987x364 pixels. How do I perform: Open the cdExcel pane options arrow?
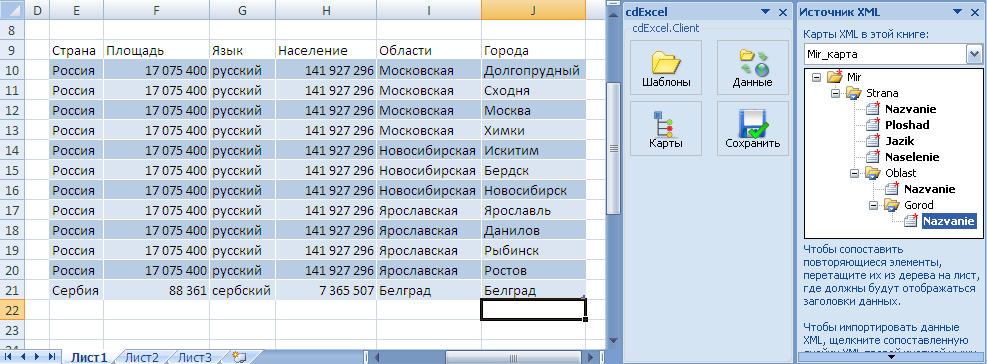point(765,12)
